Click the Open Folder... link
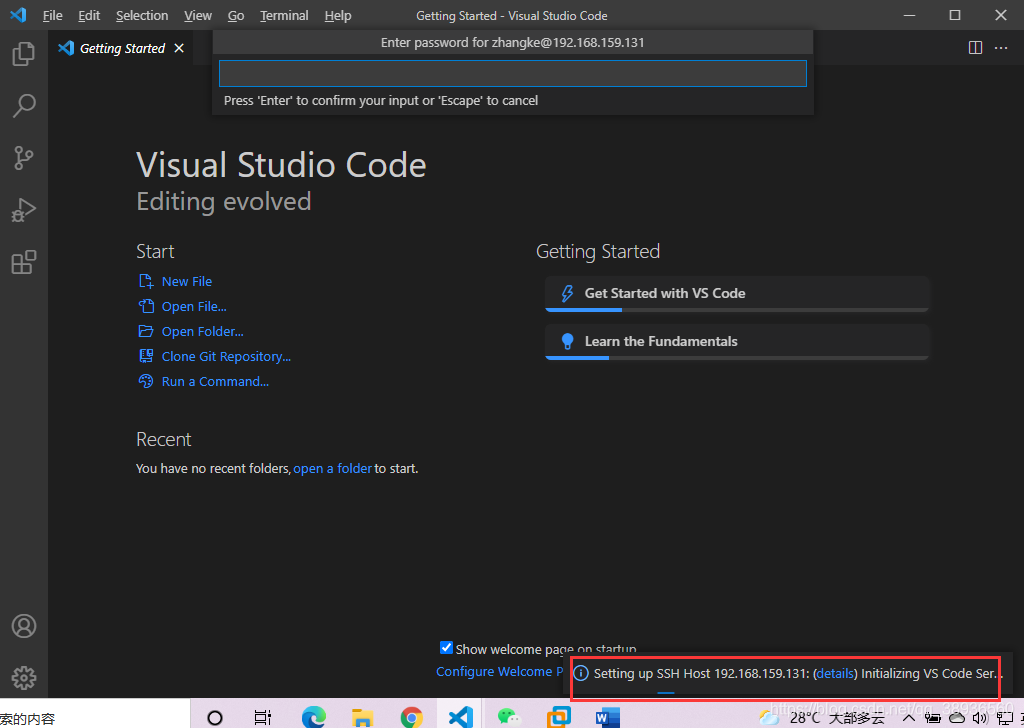 click(x=202, y=332)
